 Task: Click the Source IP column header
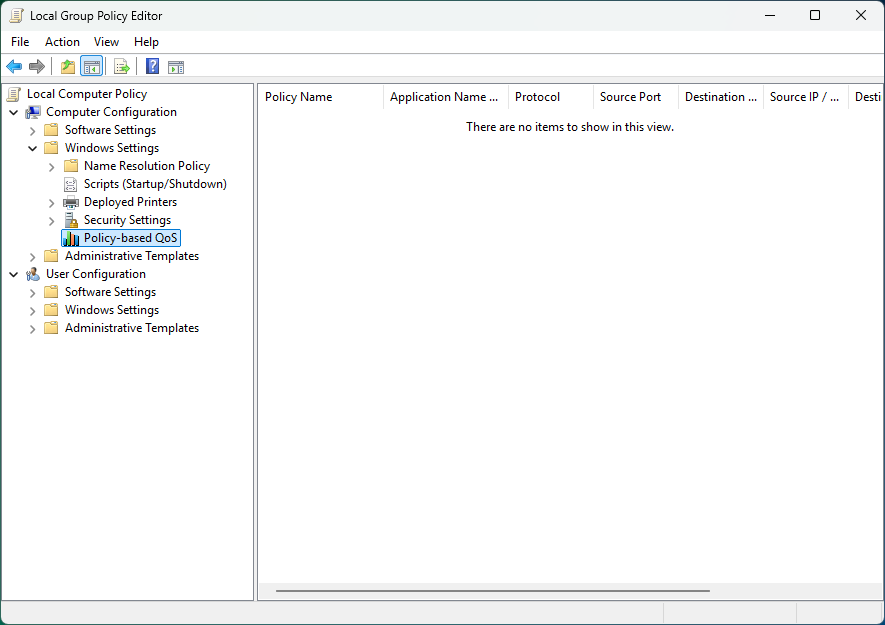806,97
